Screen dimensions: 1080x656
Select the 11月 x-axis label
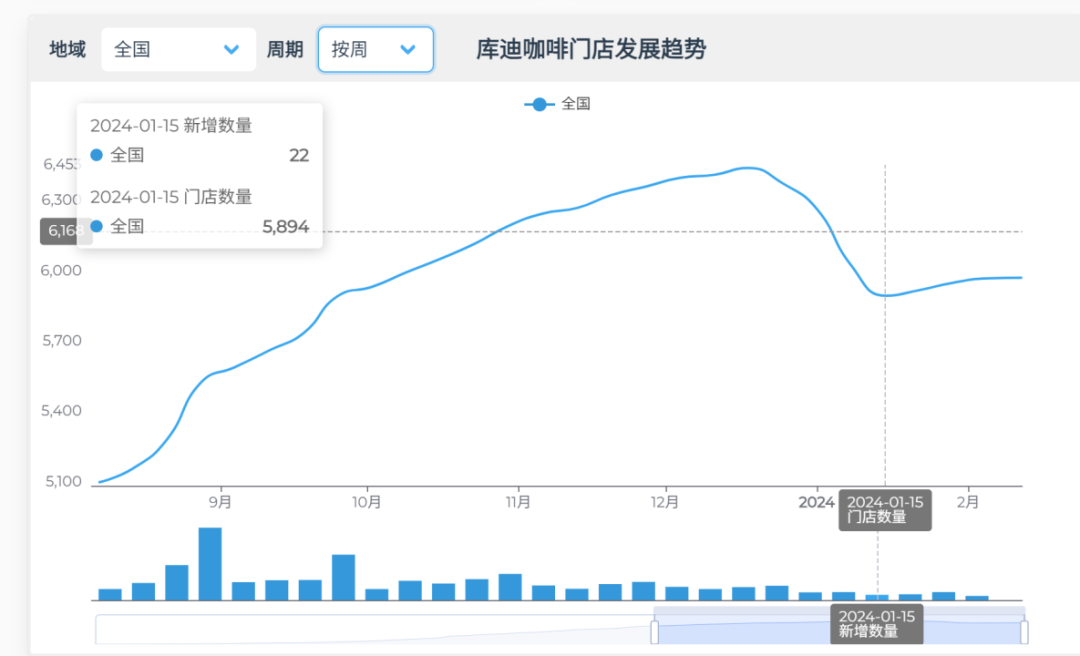click(518, 502)
